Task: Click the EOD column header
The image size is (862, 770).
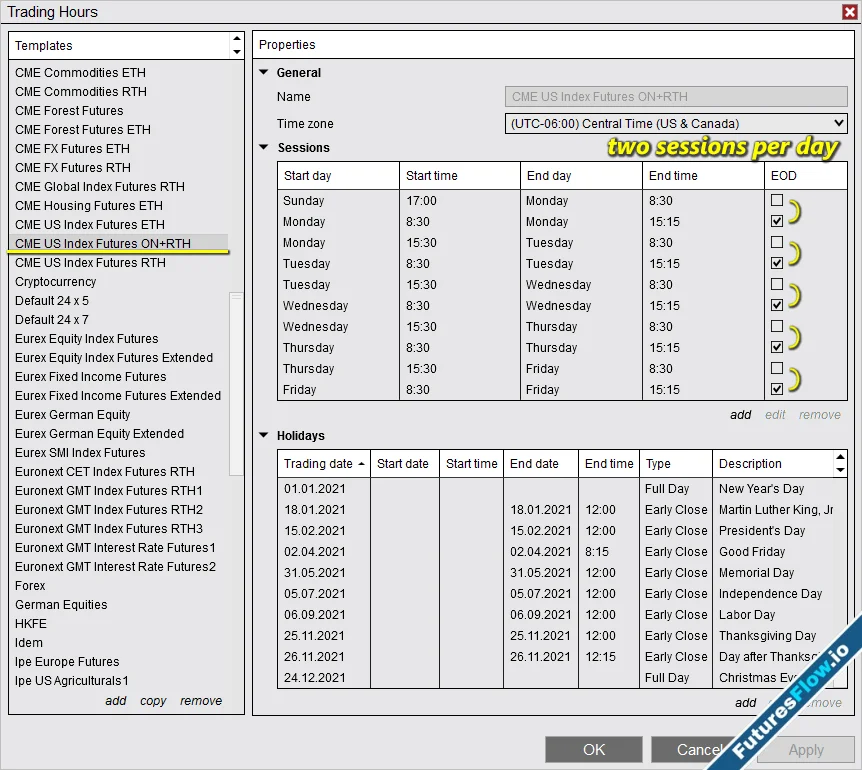Action: (x=805, y=176)
